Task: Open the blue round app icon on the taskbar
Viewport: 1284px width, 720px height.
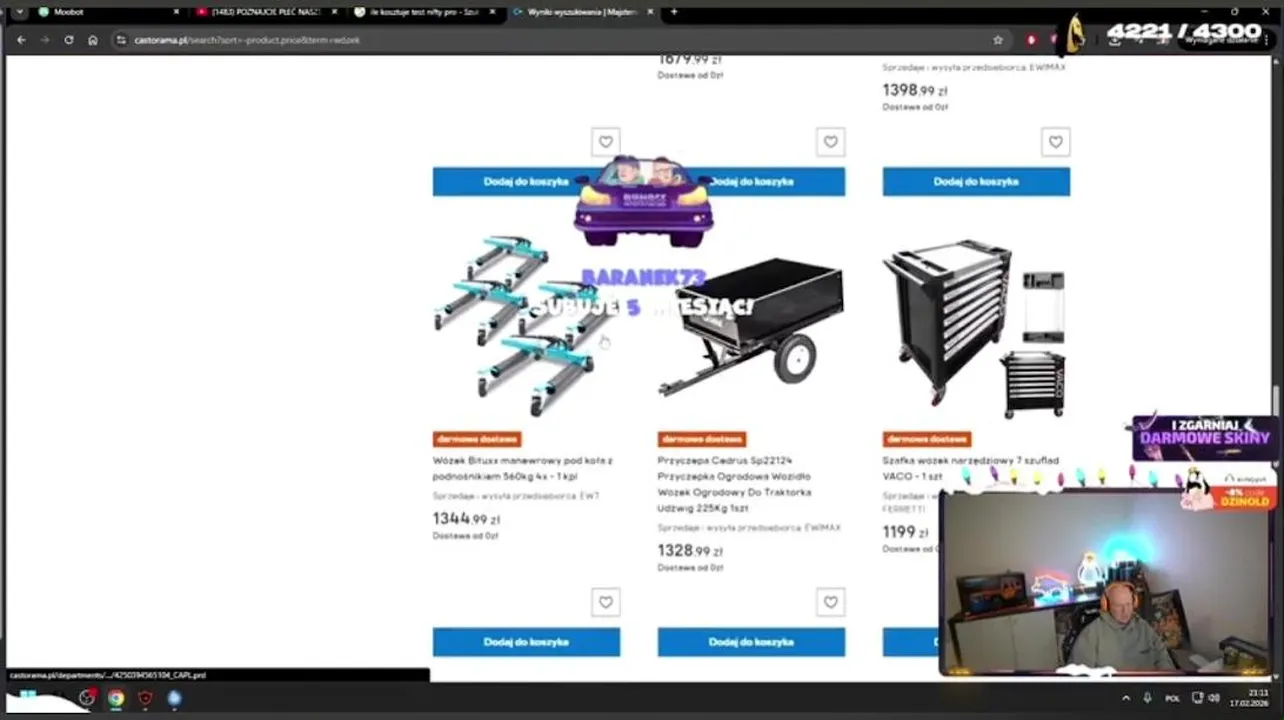Action: tap(175, 698)
